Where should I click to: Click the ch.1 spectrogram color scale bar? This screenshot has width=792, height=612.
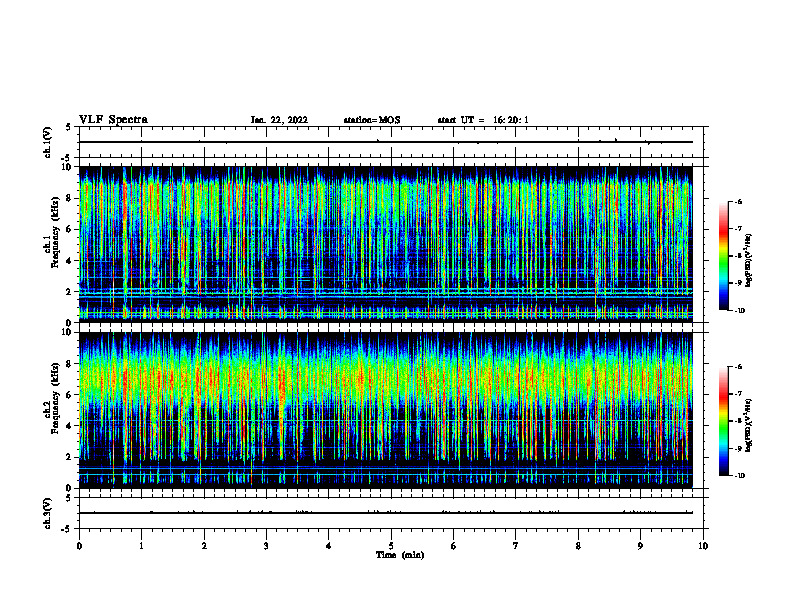[x=724, y=256]
